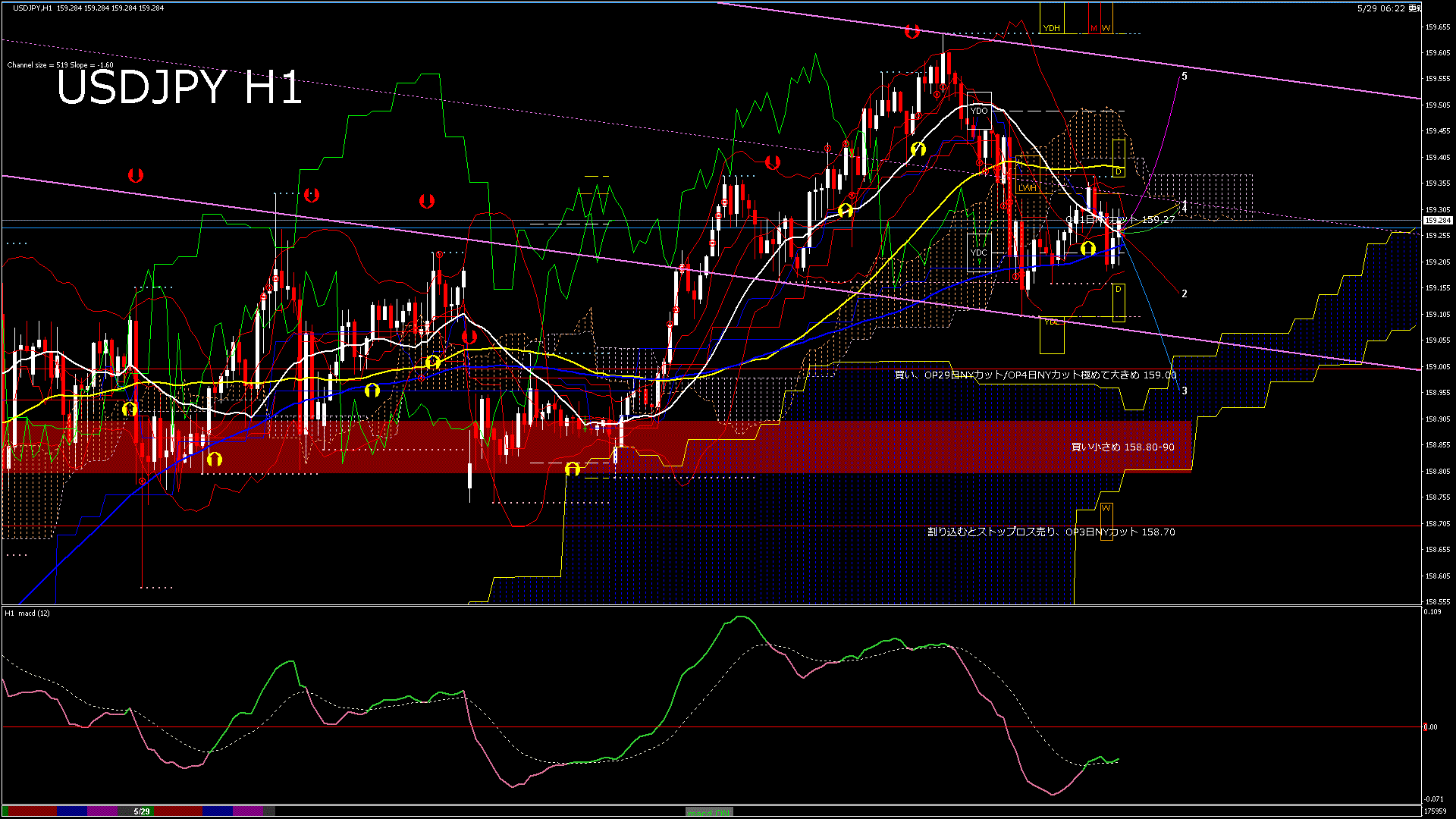Click the 買い OP29日NYカット 159.00 annotation
Viewport: 1456px width, 819px height.
click(1035, 375)
